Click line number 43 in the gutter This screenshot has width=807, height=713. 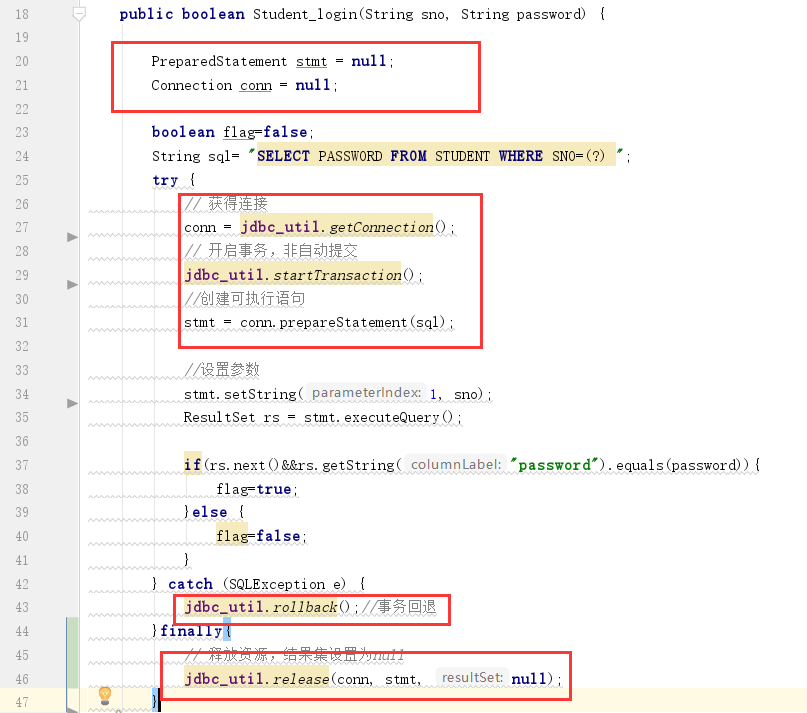[x=22, y=608]
